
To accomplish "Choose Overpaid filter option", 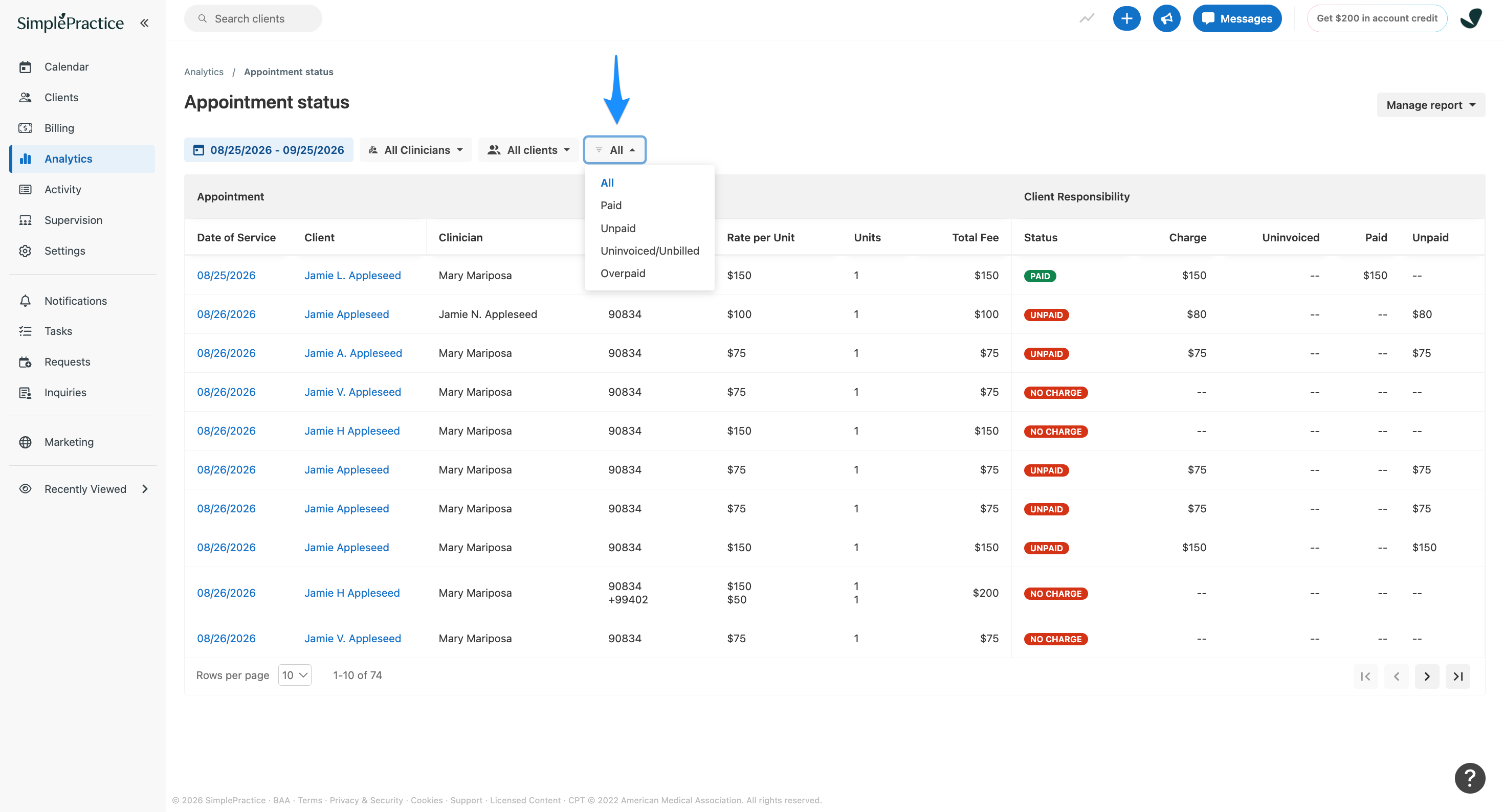I will tap(623, 273).
